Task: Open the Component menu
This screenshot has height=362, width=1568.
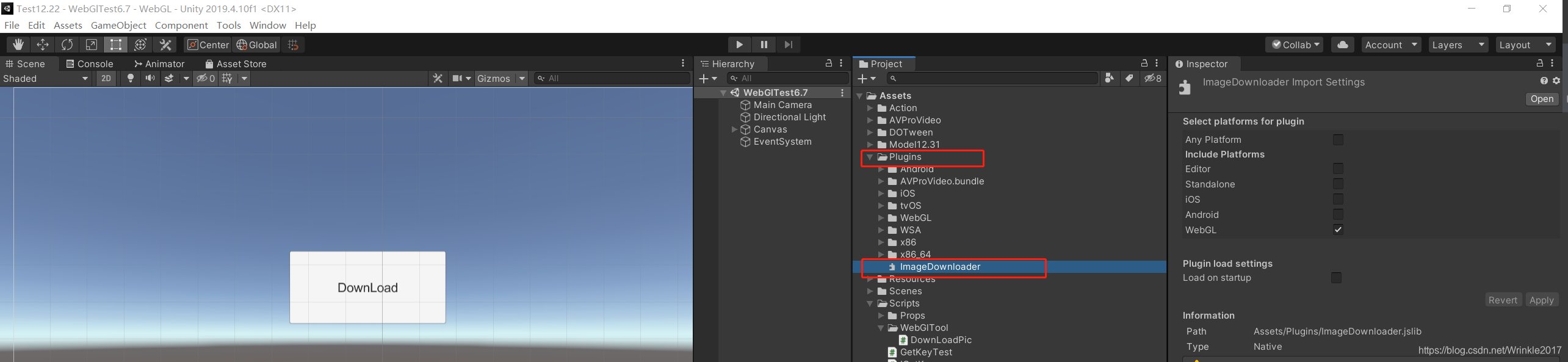Action: [181, 25]
